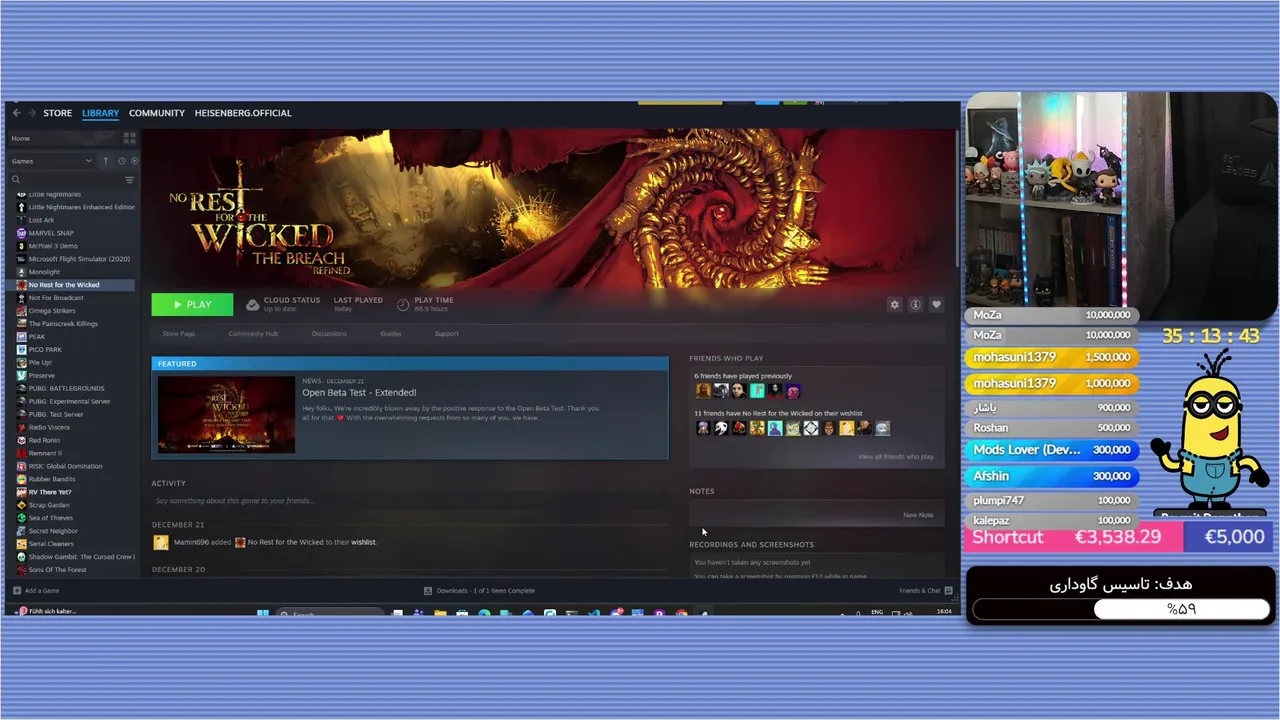Click the Sea of Thieves game icon
The height and width of the screenshot is (720, 1280).
point(21,518)
